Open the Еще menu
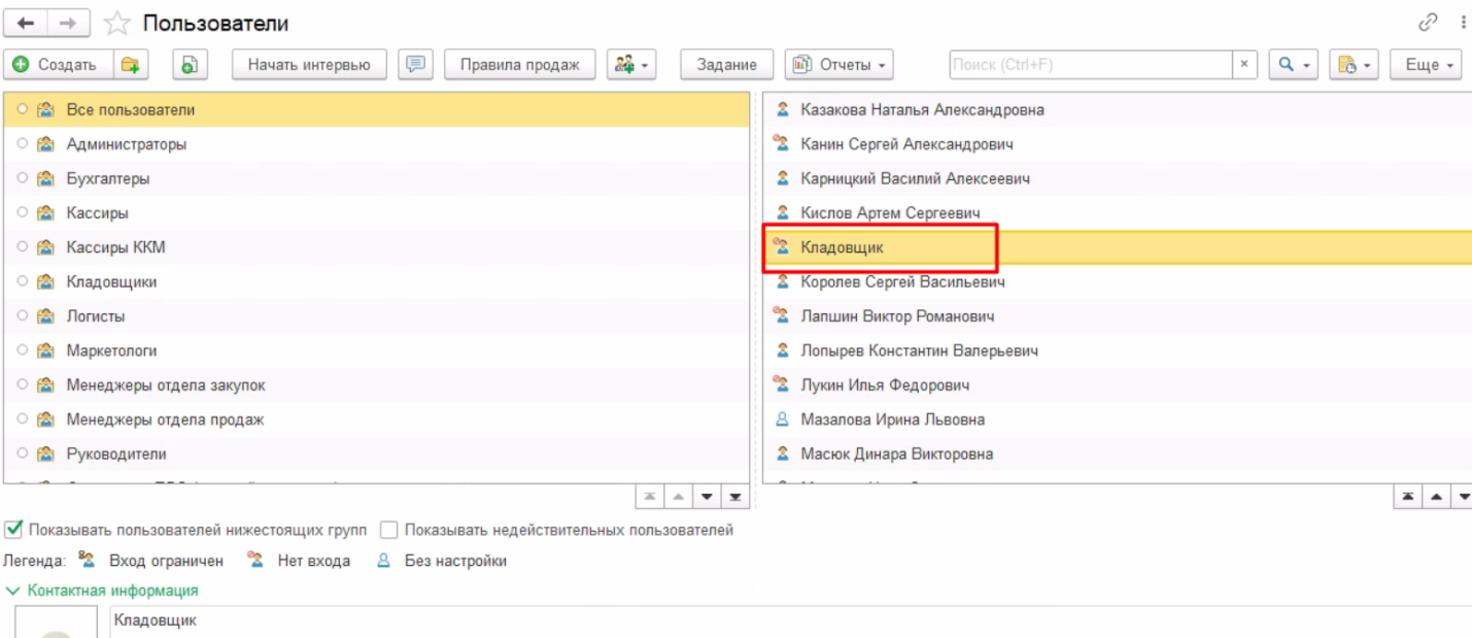 [x=1428, y=65]
